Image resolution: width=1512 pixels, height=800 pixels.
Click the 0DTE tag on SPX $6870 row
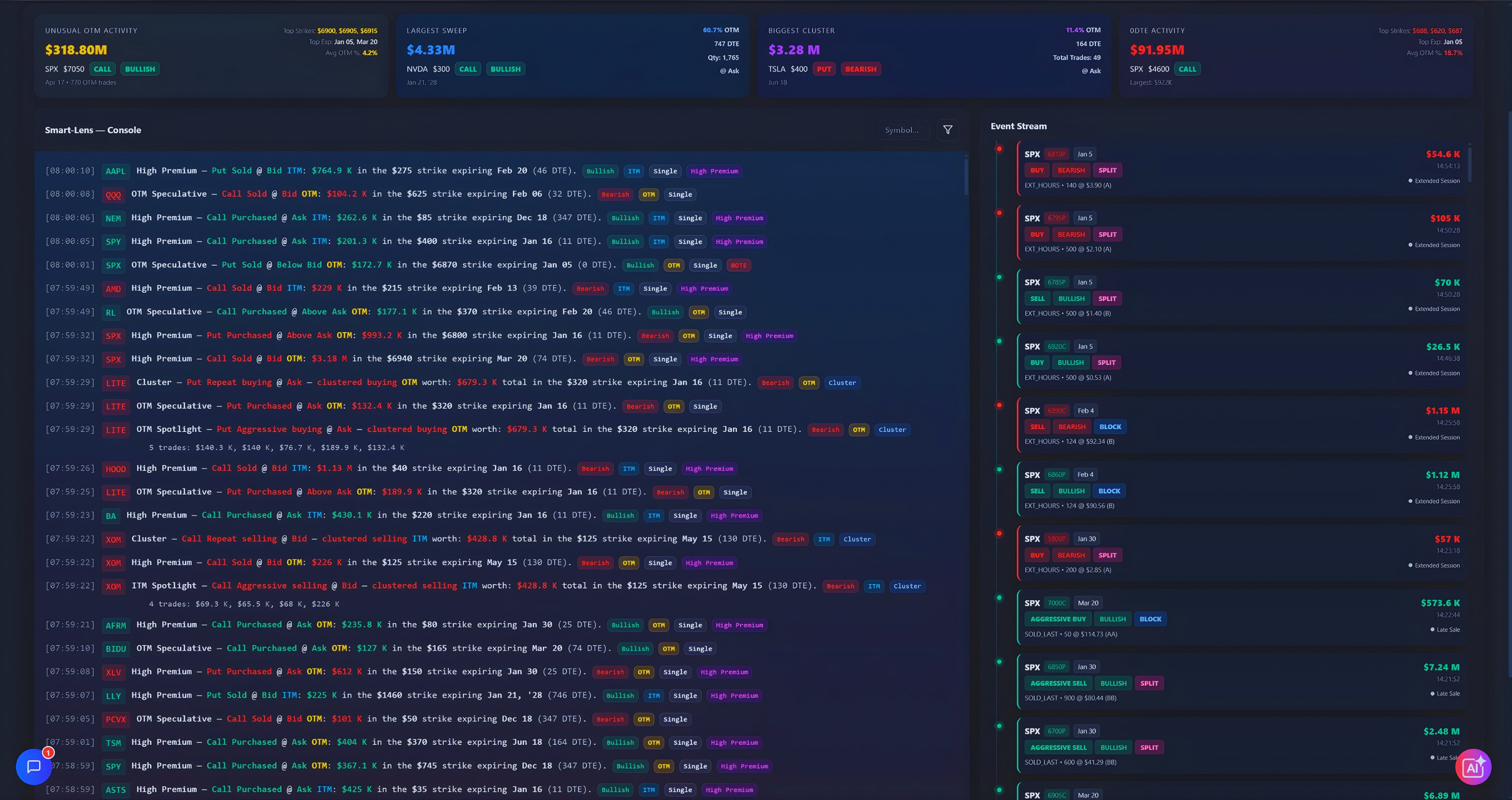coord(738,265)
